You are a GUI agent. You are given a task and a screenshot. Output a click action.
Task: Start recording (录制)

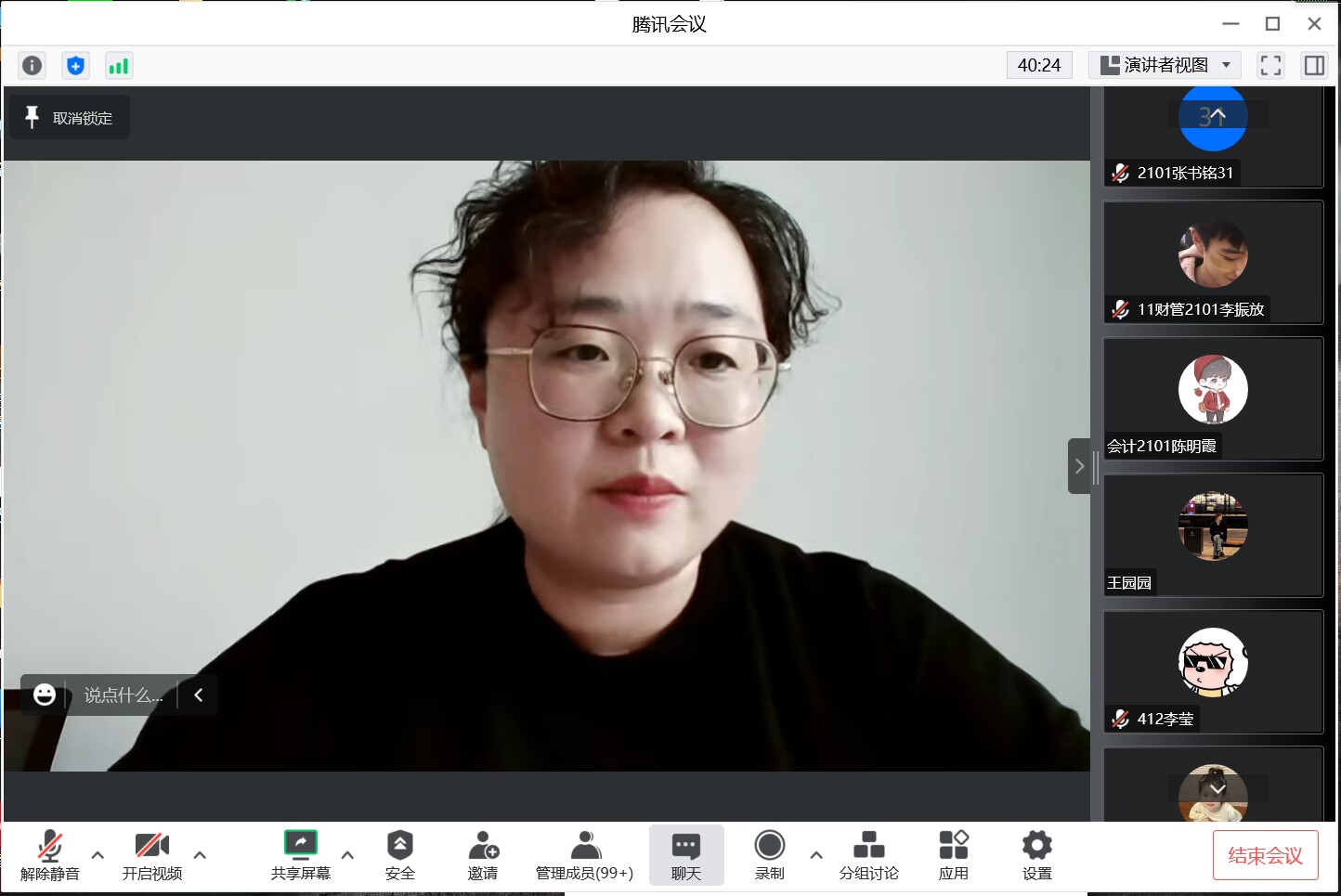[x=769, y=855]
